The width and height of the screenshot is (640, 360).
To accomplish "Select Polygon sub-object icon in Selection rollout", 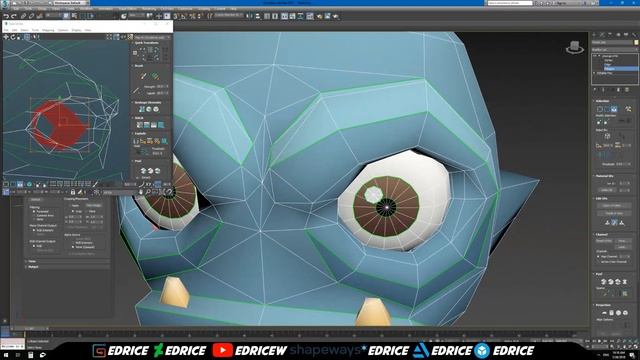I will pyautogui.click(x=614, y=109).
